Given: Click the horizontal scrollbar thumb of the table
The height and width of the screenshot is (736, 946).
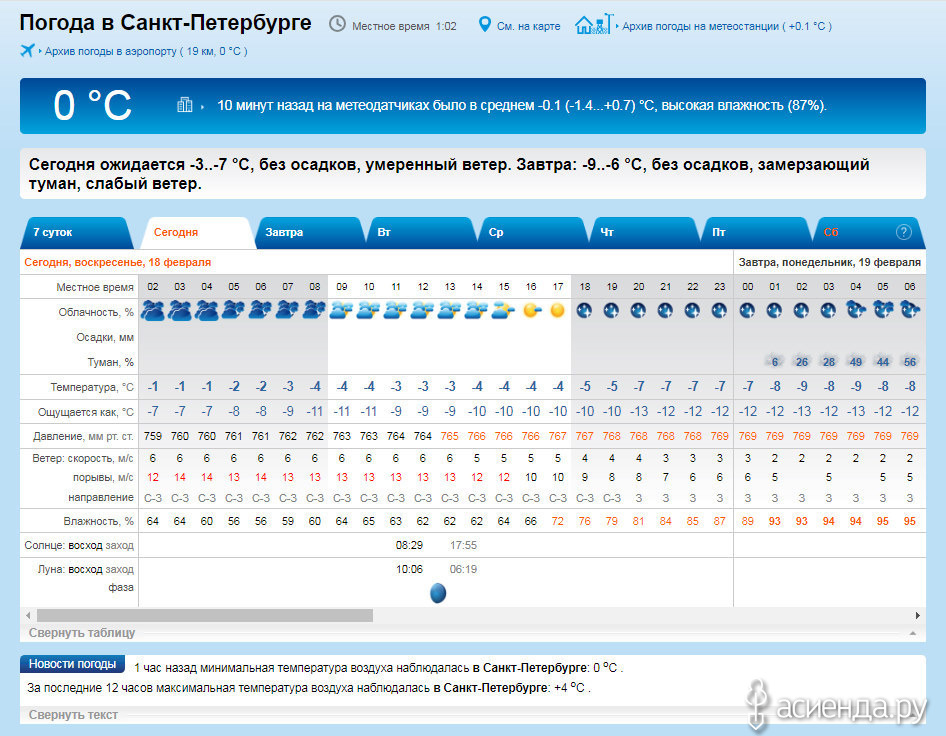Looking at the screenshot, I should pos(205,615).
